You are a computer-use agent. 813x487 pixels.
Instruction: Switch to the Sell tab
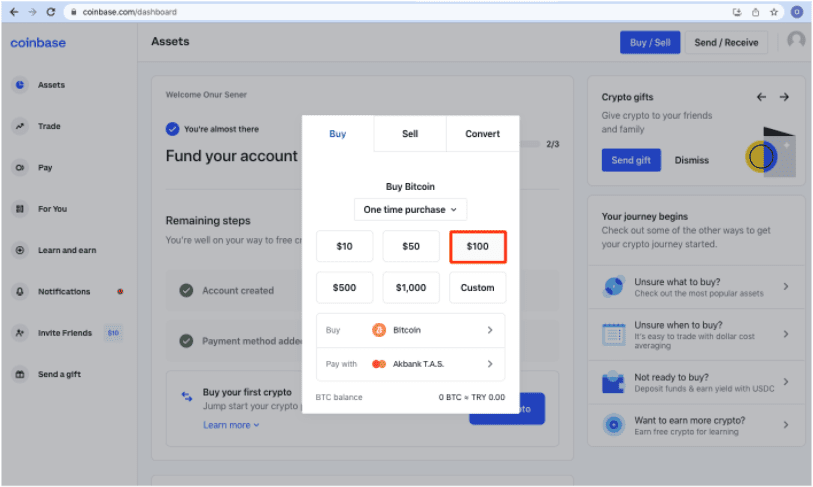coord(410,134)
